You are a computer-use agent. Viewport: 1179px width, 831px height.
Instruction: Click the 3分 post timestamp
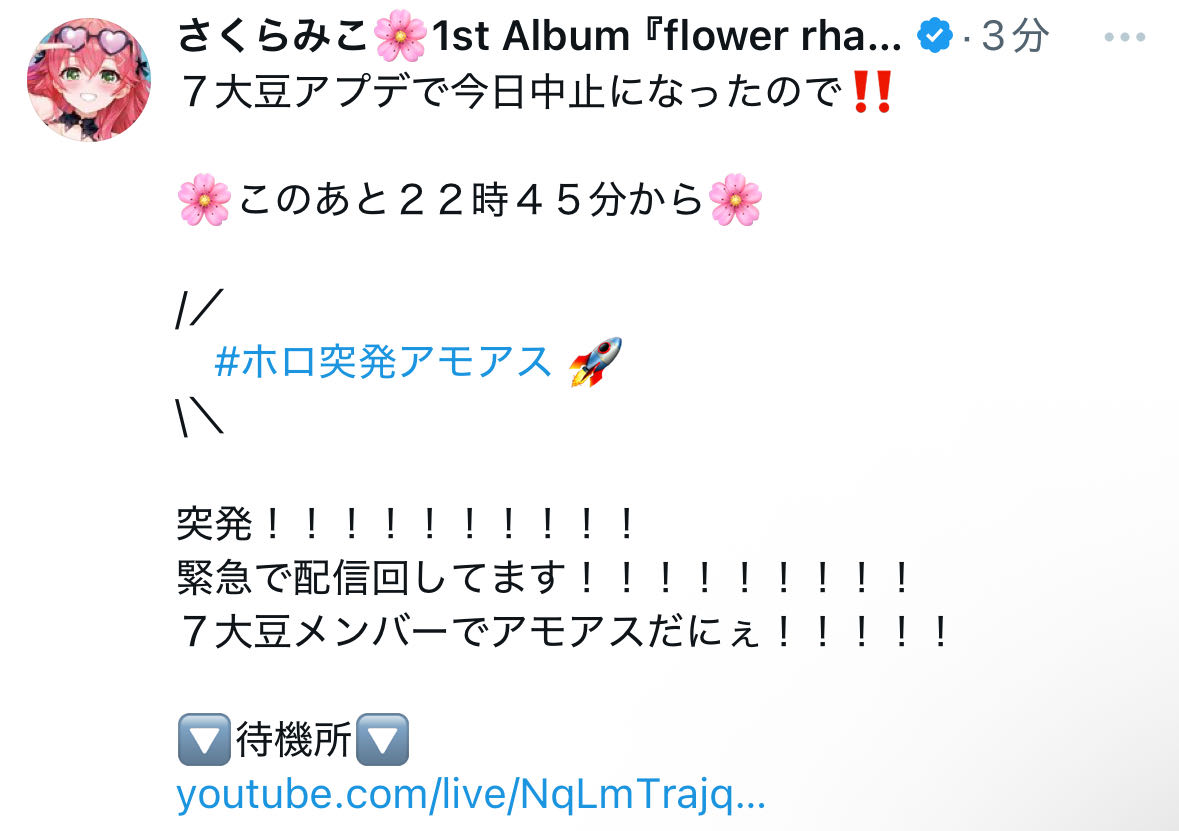(1015, 35)
